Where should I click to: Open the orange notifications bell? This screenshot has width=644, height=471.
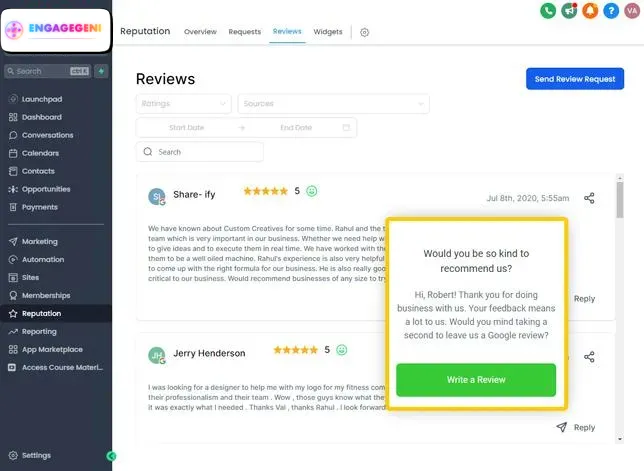coord(590,11)
